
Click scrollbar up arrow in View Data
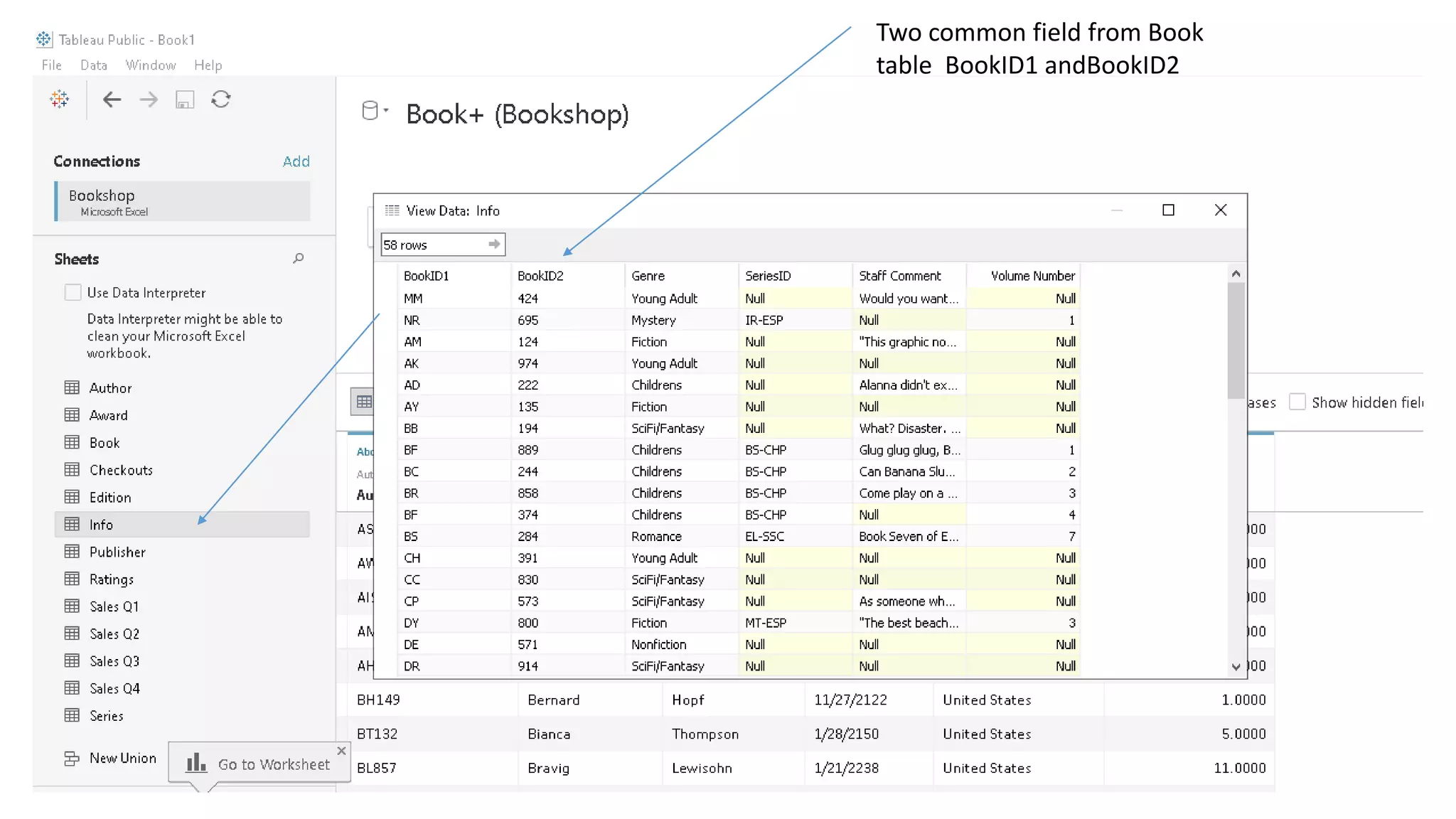click(x=1236, y=274)
